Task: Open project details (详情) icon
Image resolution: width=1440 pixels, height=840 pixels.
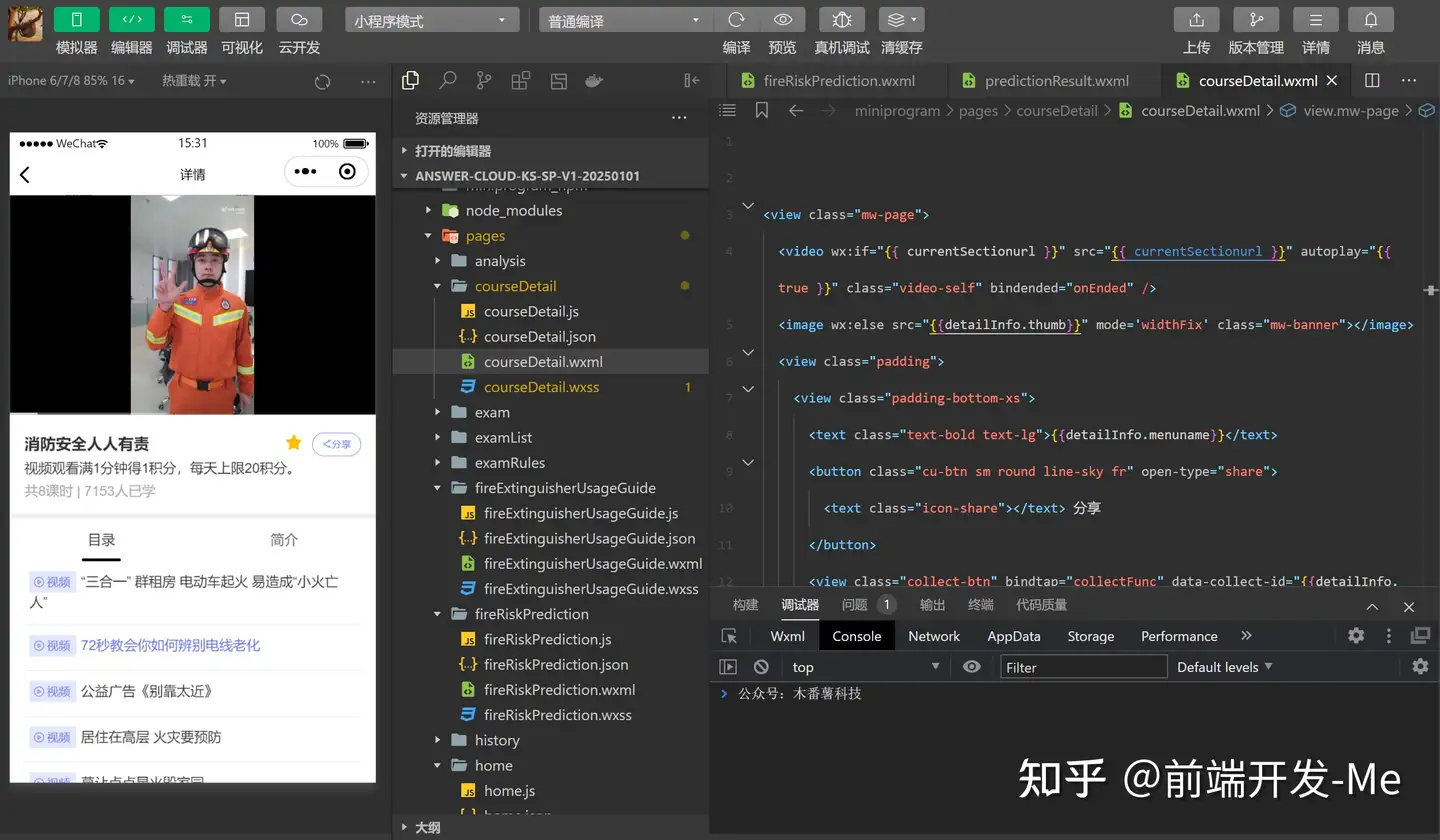Action: click(x=1316, y=20)
